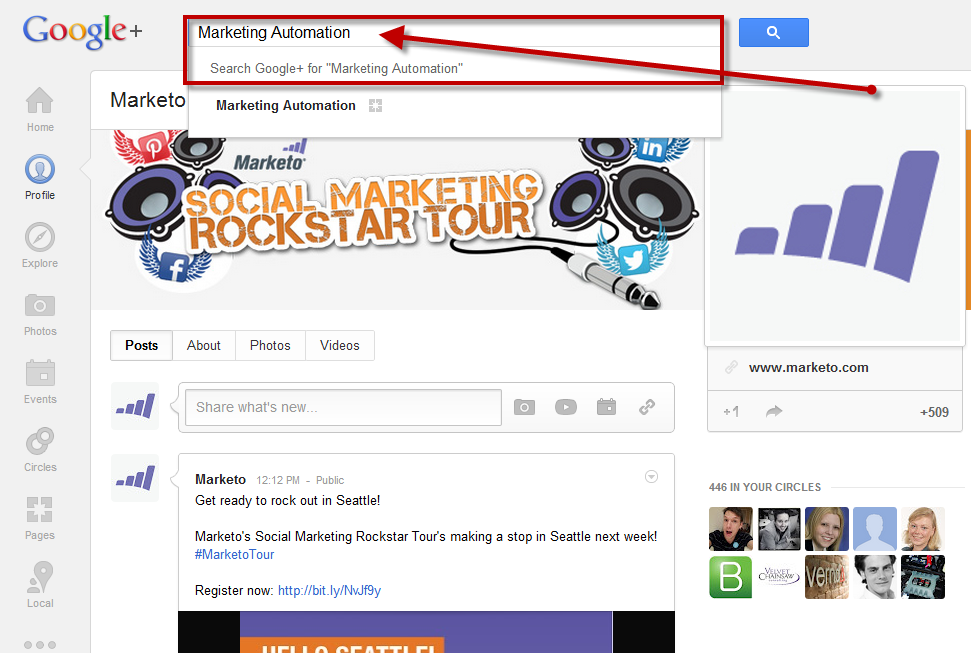
Task: Click the 'Share what's new...' box
Action: [343, 407]
